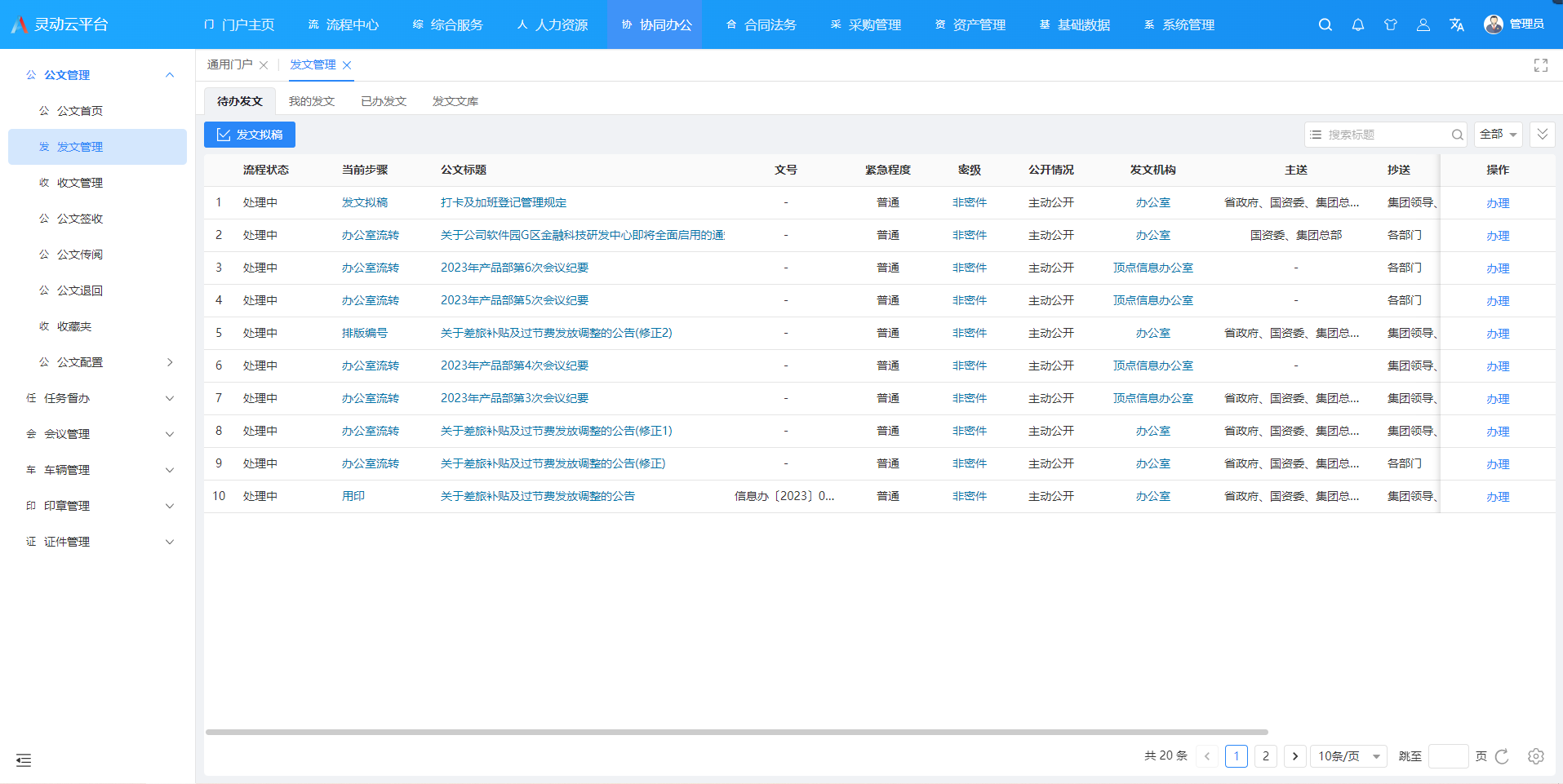Image resolution: width=1563 pixels, height=784 pixels.
Task: Open the 10条/页 page size dropdown
Action: (x=1348, y=756)
